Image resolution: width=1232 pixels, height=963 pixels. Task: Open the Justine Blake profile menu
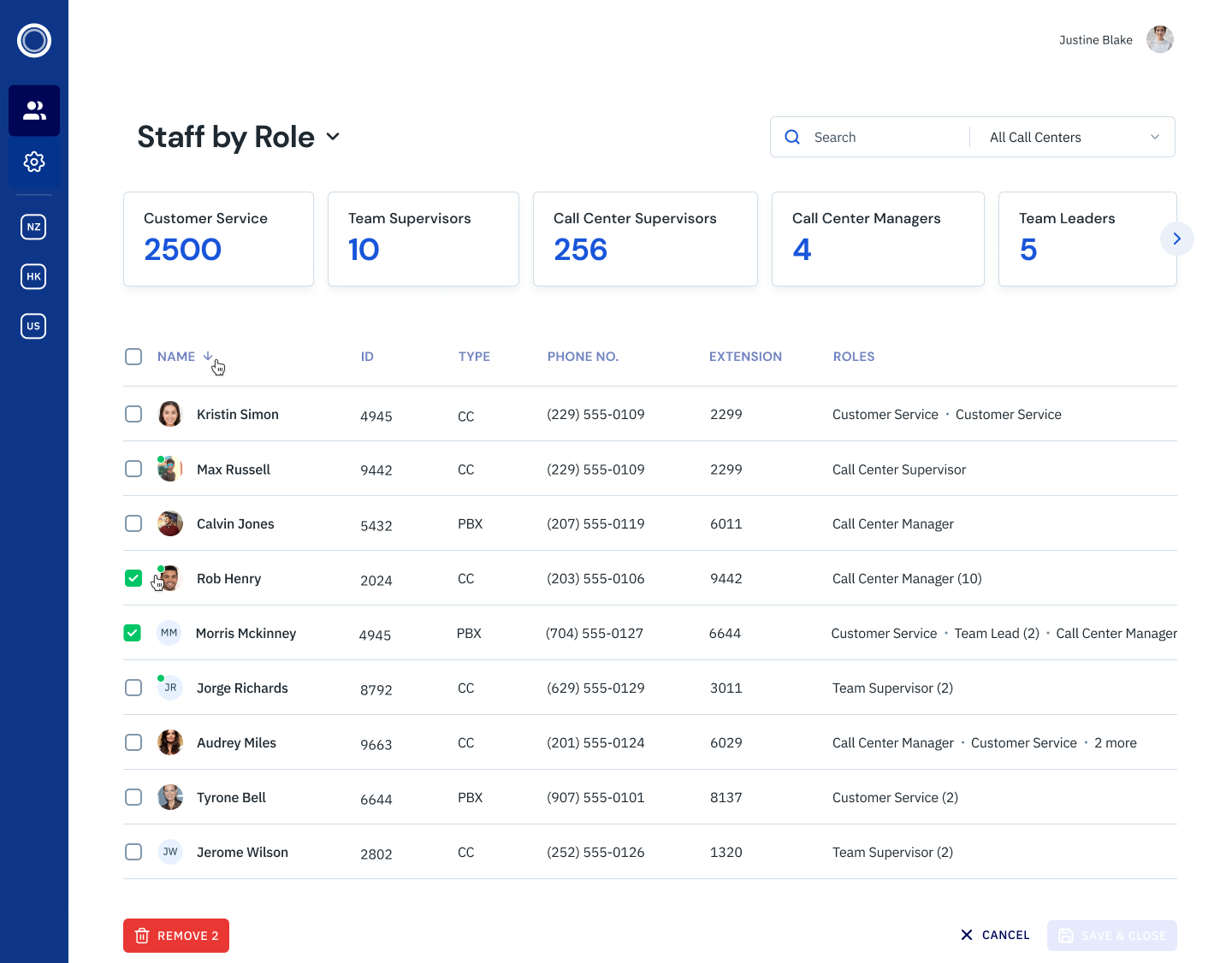click(1159, 39)
